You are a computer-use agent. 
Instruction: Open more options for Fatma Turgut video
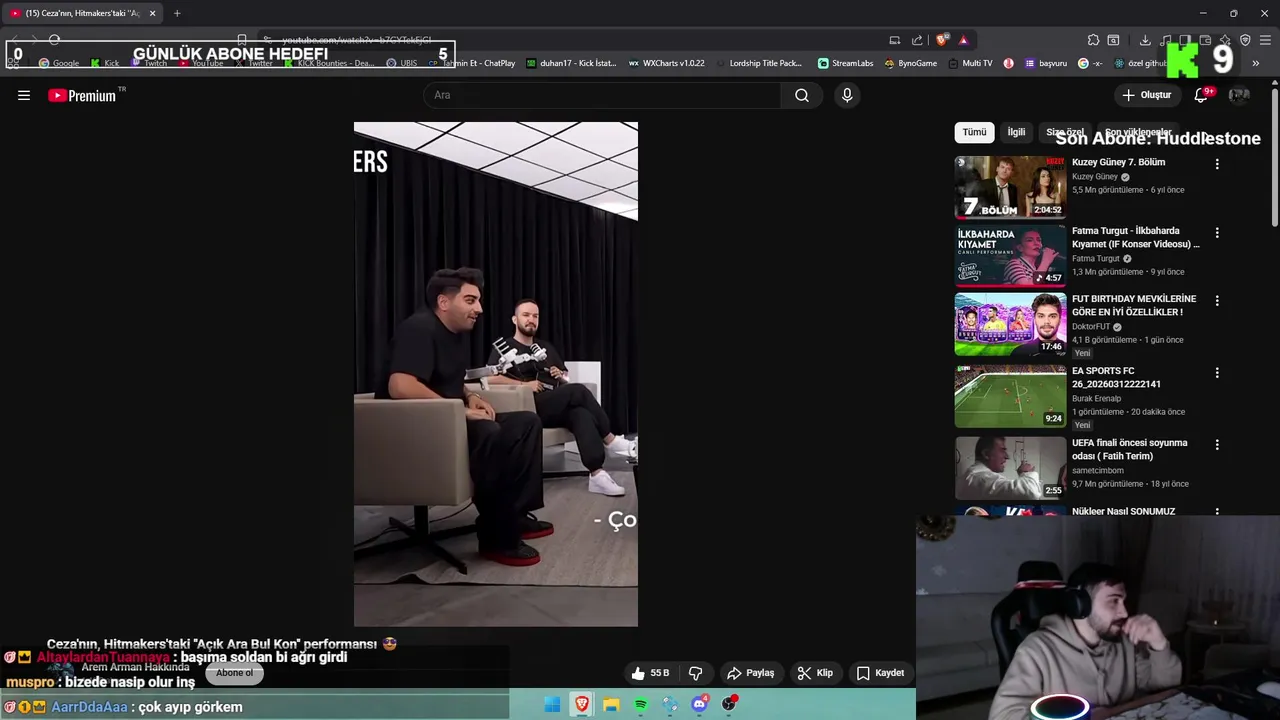tap(1217, 233)
